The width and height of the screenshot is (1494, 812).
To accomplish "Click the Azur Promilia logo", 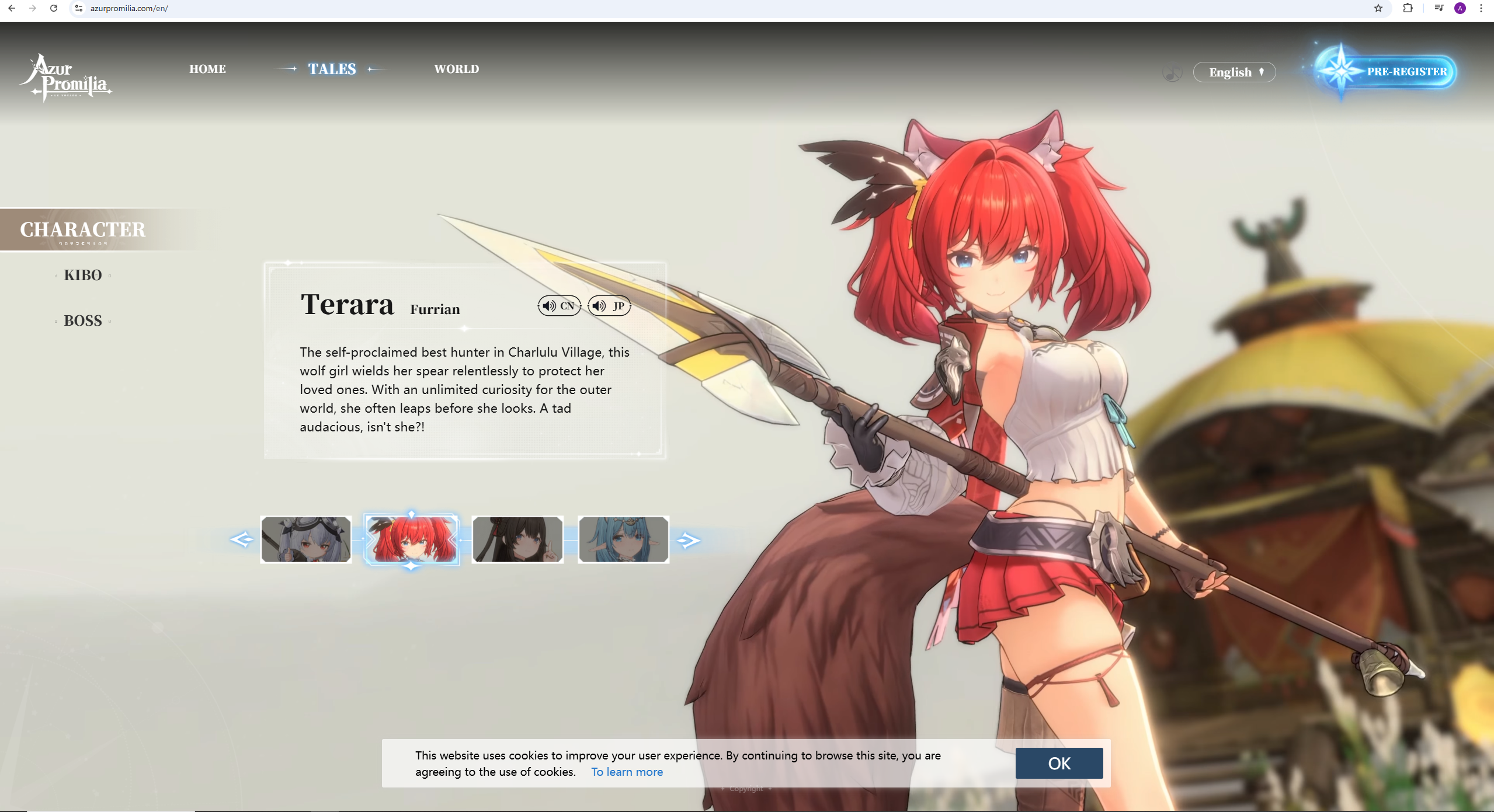I will [65, 78].
